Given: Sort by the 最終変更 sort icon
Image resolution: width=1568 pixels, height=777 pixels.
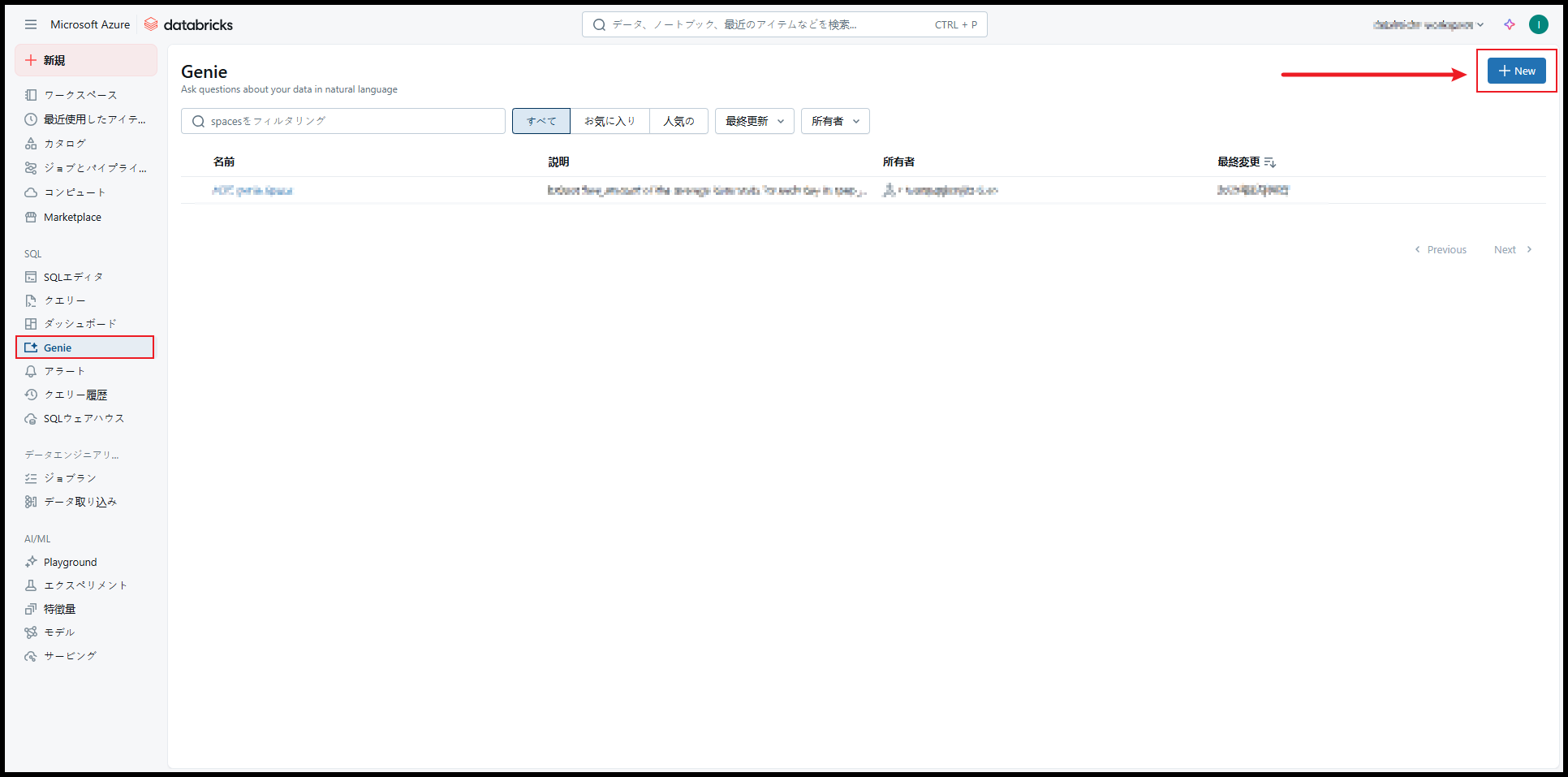Looking at the screenshot, I should pyautogui.click(x=1270, y=162).
